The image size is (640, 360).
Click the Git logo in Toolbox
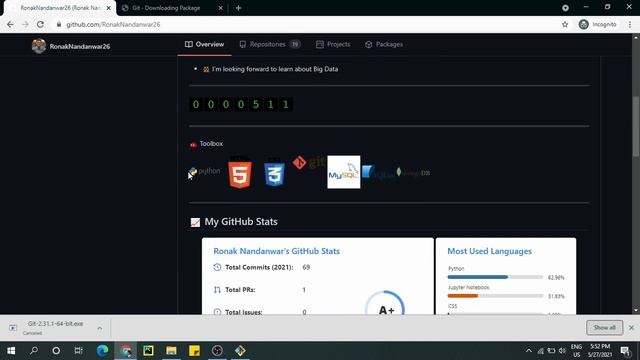(309, 162)
